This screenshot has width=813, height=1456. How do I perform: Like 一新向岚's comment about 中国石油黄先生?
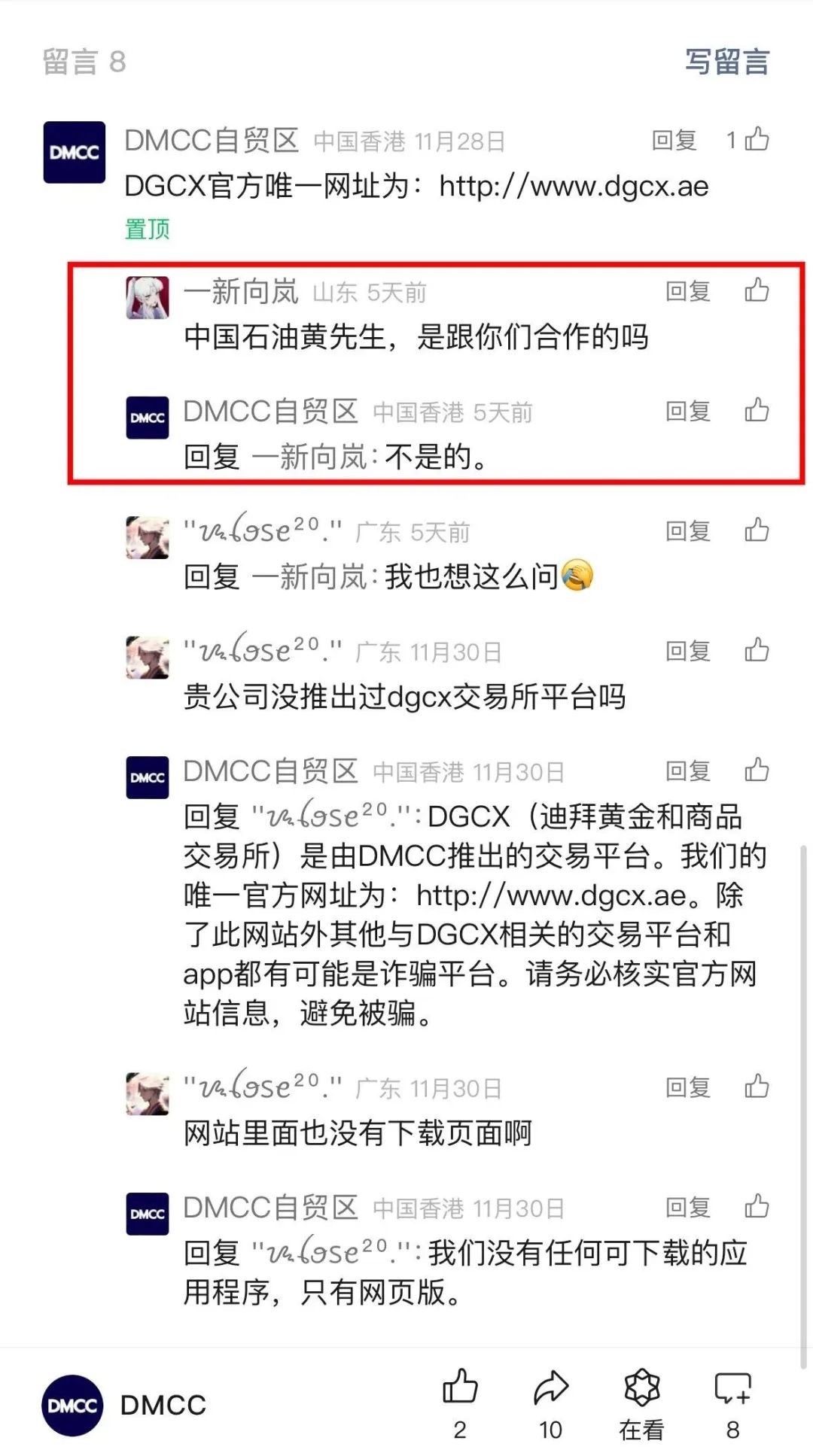(x=757, y=290)
